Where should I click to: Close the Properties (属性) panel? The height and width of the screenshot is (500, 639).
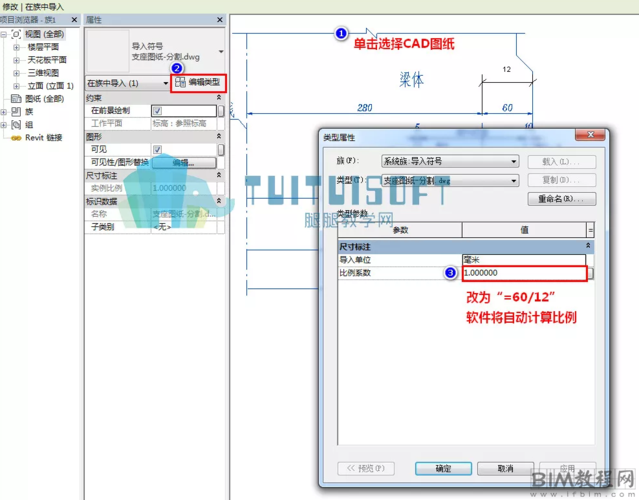click(x=220, y=20)
